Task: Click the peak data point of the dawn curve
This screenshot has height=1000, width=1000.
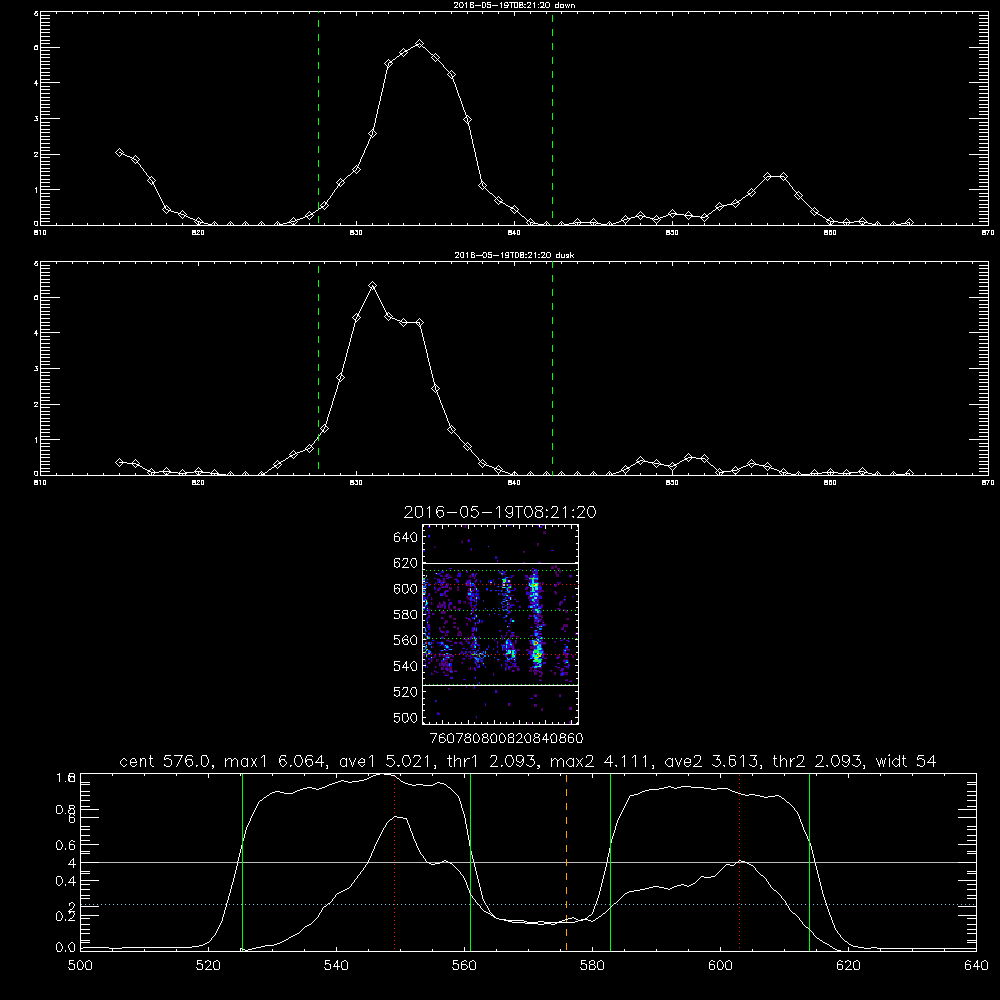Action: pyautogui.click(x=419, y=43)
